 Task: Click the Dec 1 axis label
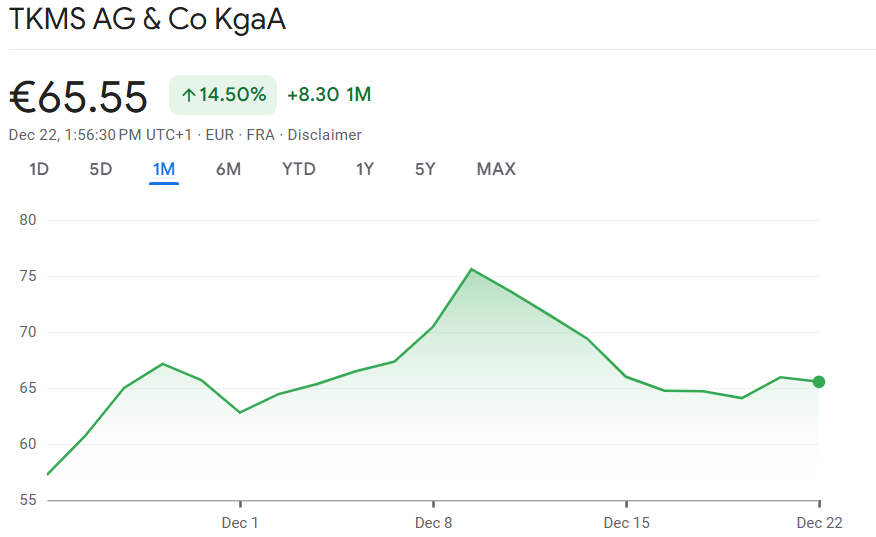pos(240,523)
